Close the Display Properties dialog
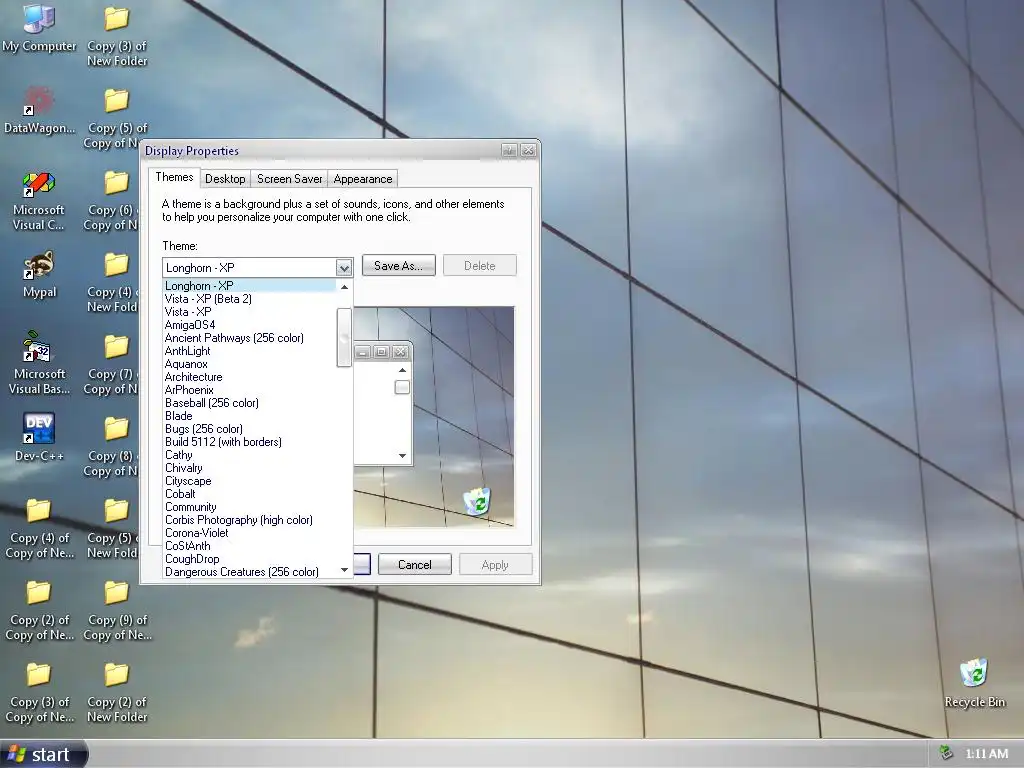The height and width of the screenshot is (768, 1024). (528, 150)
